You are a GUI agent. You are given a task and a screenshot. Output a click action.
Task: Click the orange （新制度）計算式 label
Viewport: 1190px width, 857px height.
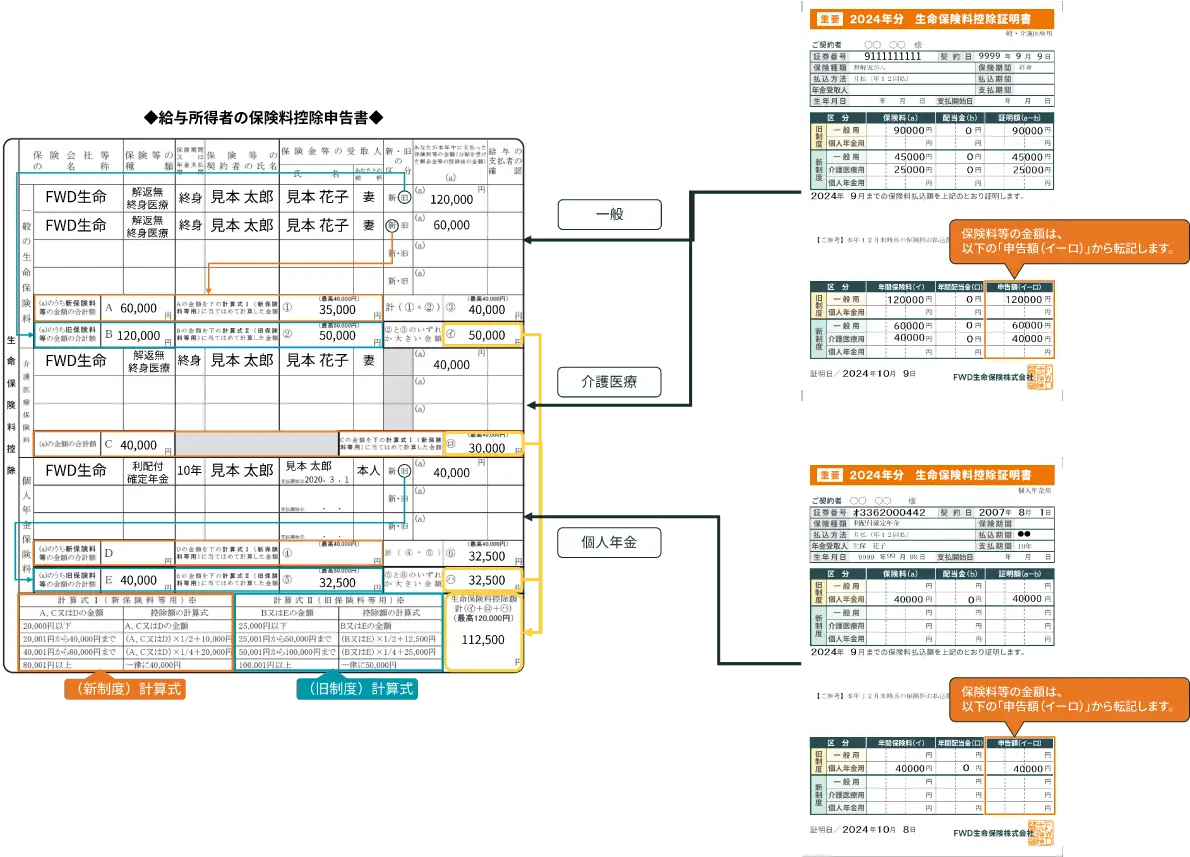[x=125, y=688]
